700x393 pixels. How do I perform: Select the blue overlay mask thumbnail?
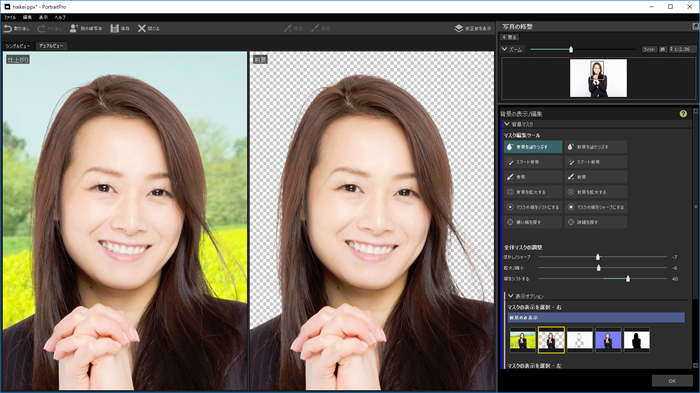[x=608, y=340]
